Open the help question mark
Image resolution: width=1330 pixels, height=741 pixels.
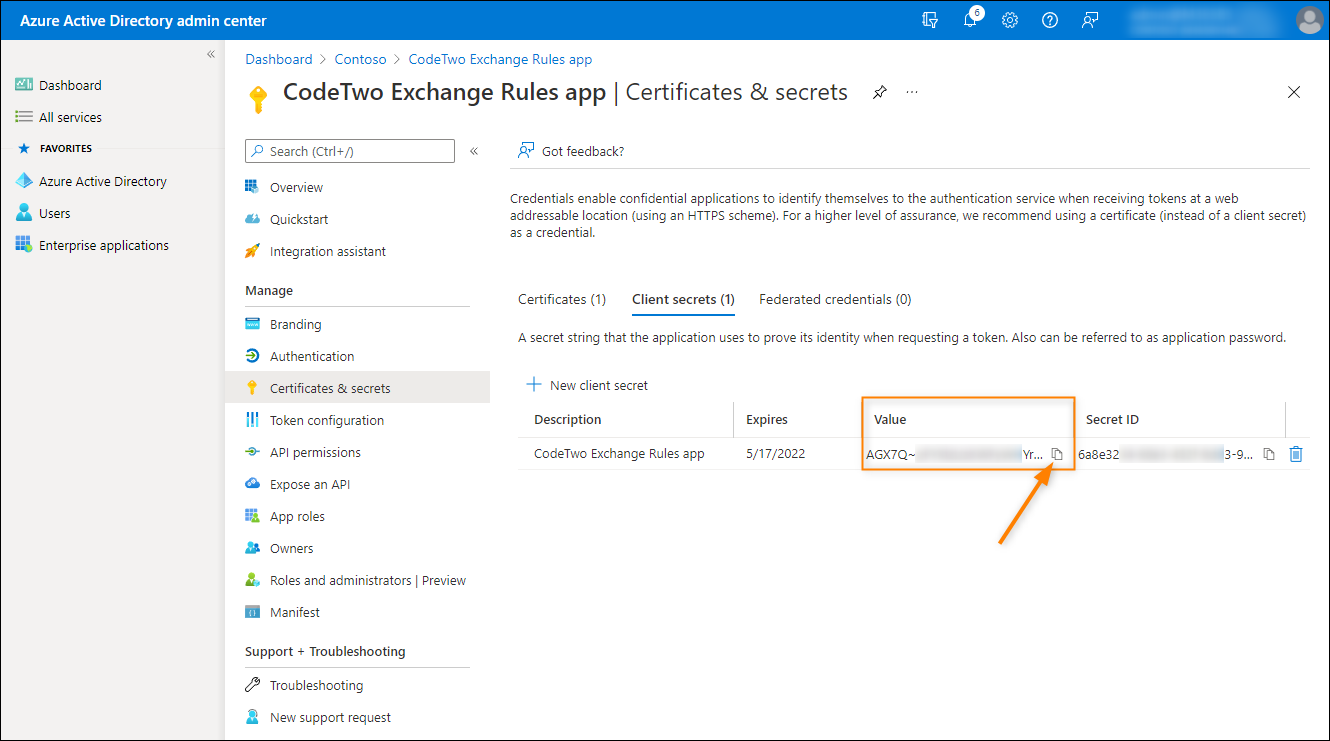1050,20
